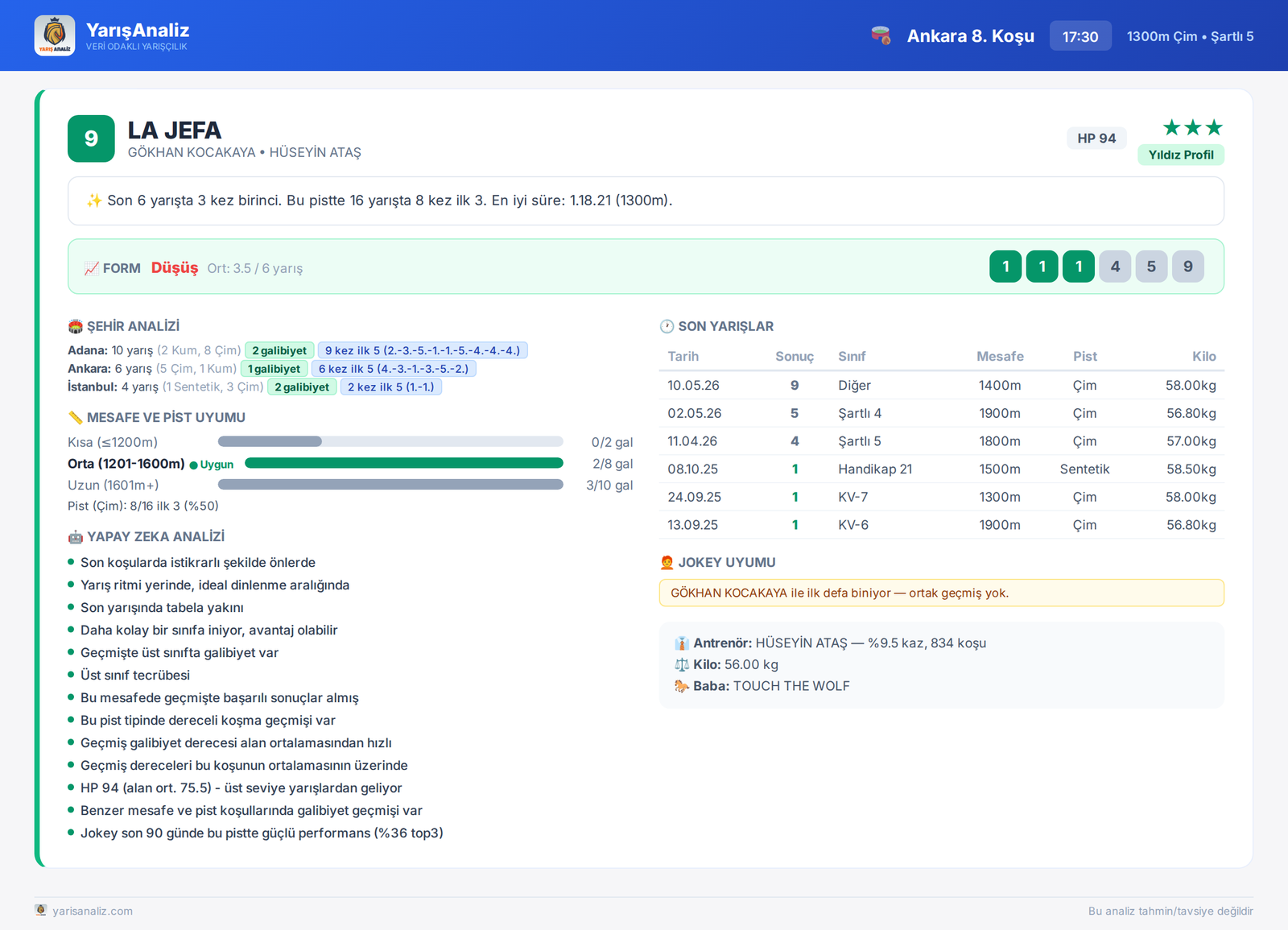
Task: Click the robot icon beside YAPAY ZEKA ANALİZİ
Action: [76, 536]
